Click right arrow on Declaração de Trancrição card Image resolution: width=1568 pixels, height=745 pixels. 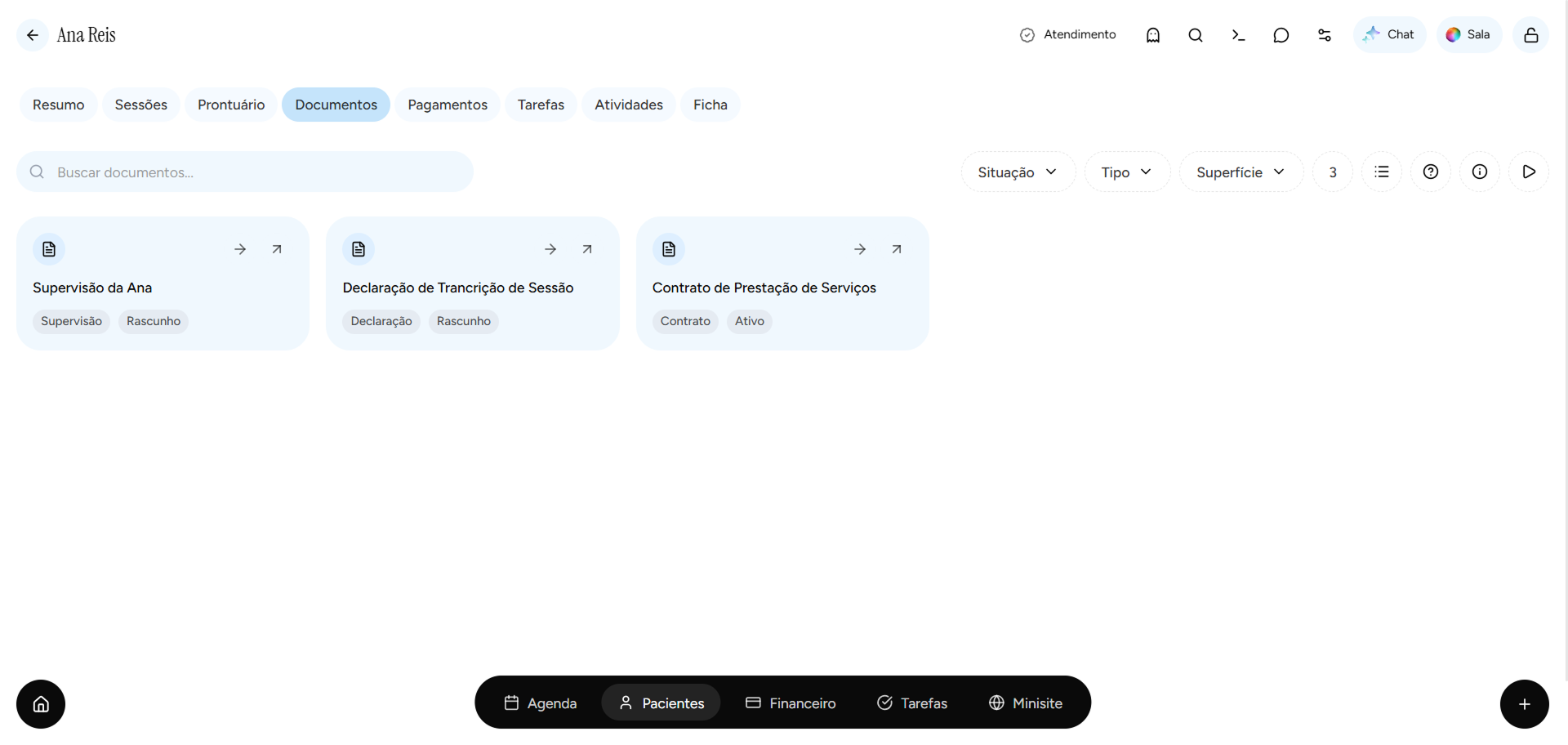coord(550,249)
